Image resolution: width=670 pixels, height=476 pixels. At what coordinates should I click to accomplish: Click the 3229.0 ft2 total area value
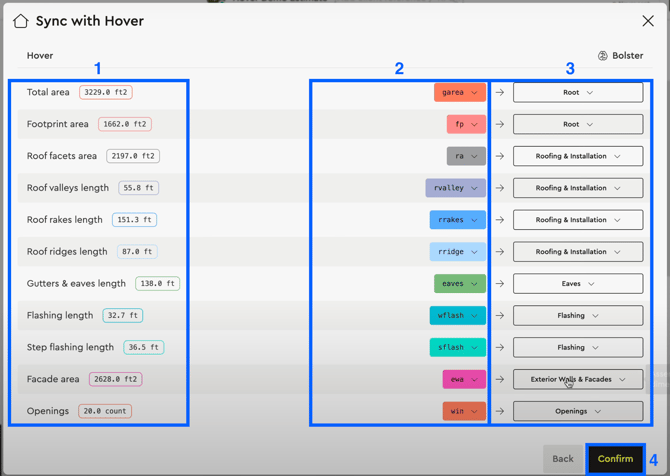point(106,92)
